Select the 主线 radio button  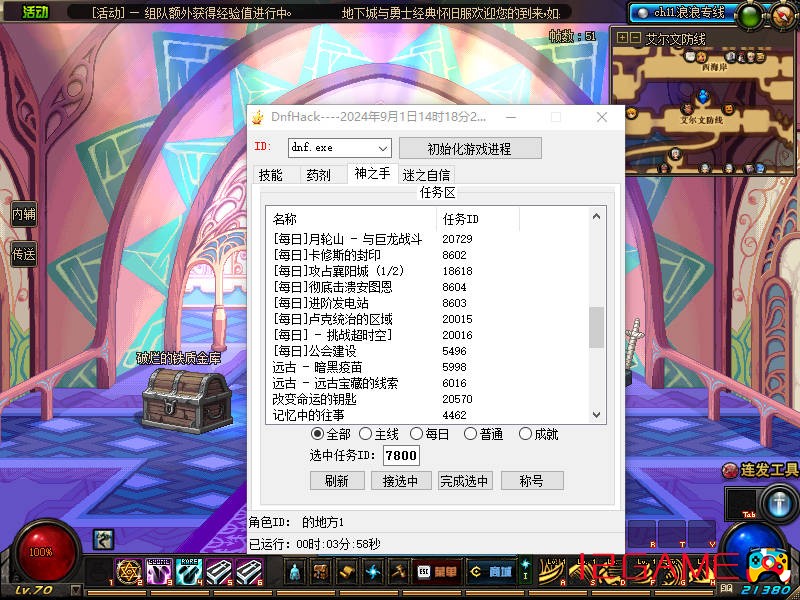coord(365,434)
